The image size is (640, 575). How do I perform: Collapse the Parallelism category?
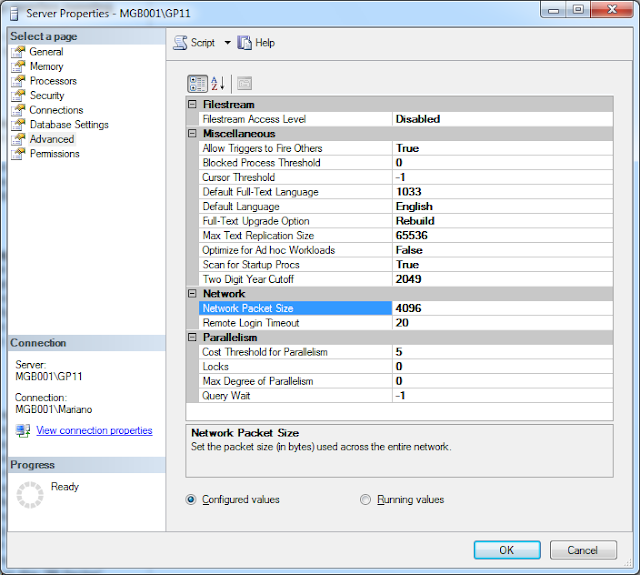192,337
